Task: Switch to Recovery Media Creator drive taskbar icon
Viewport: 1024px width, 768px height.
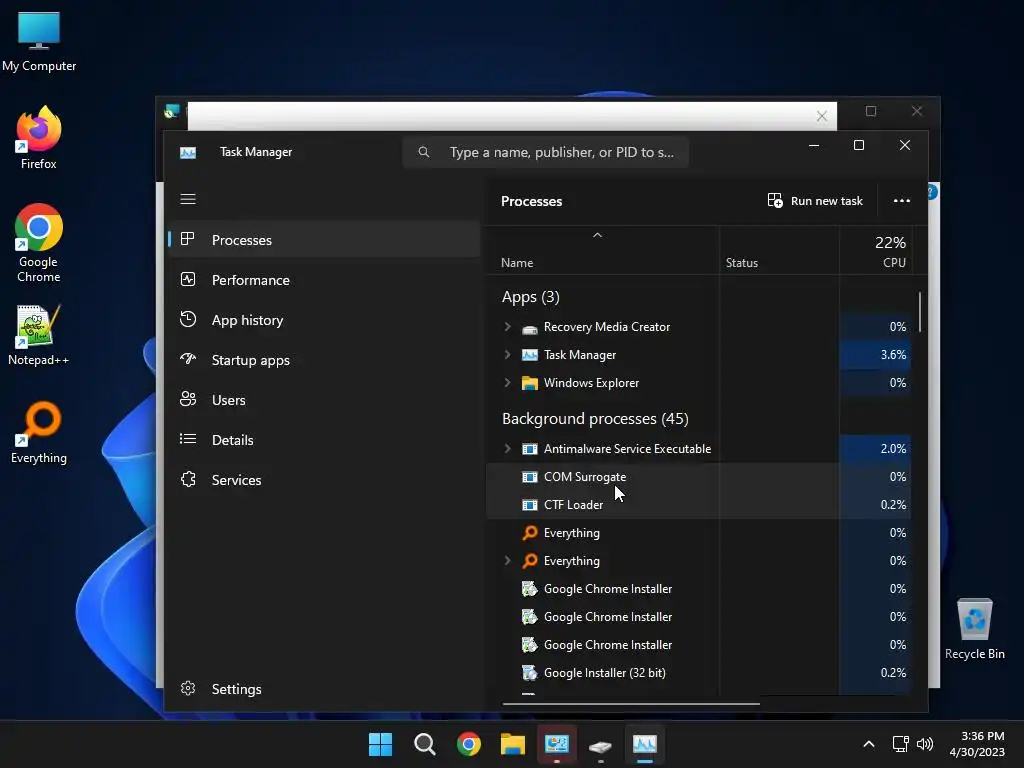Action: tap(600, 745)
